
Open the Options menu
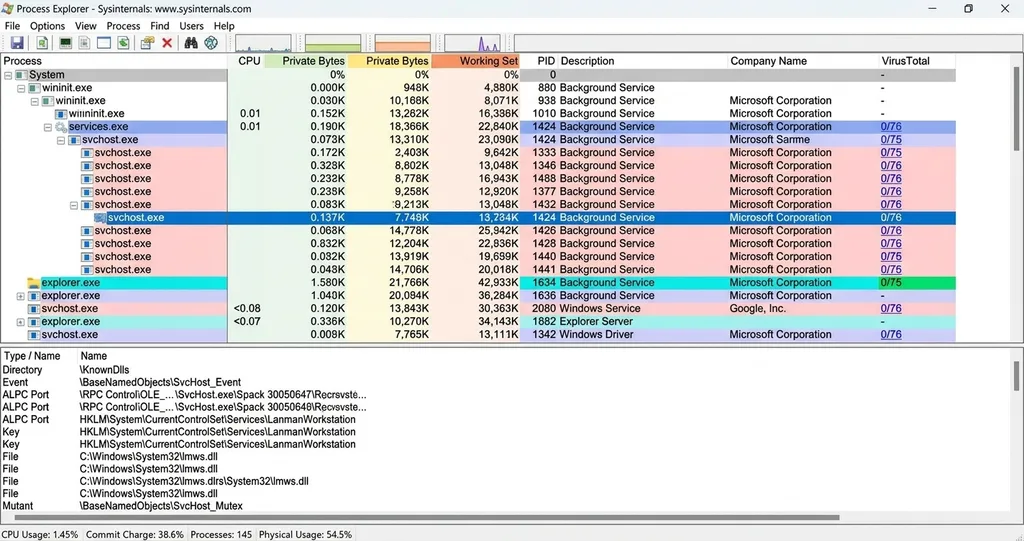point(48,26)
